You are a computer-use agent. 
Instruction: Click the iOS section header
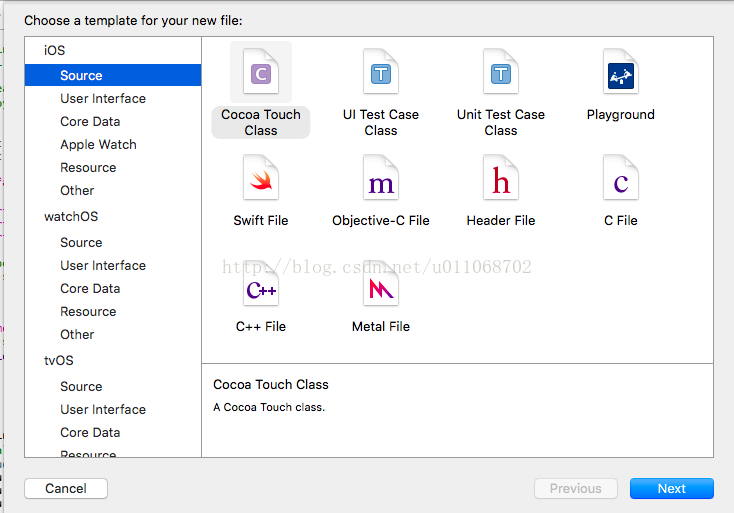coord(54,50)
